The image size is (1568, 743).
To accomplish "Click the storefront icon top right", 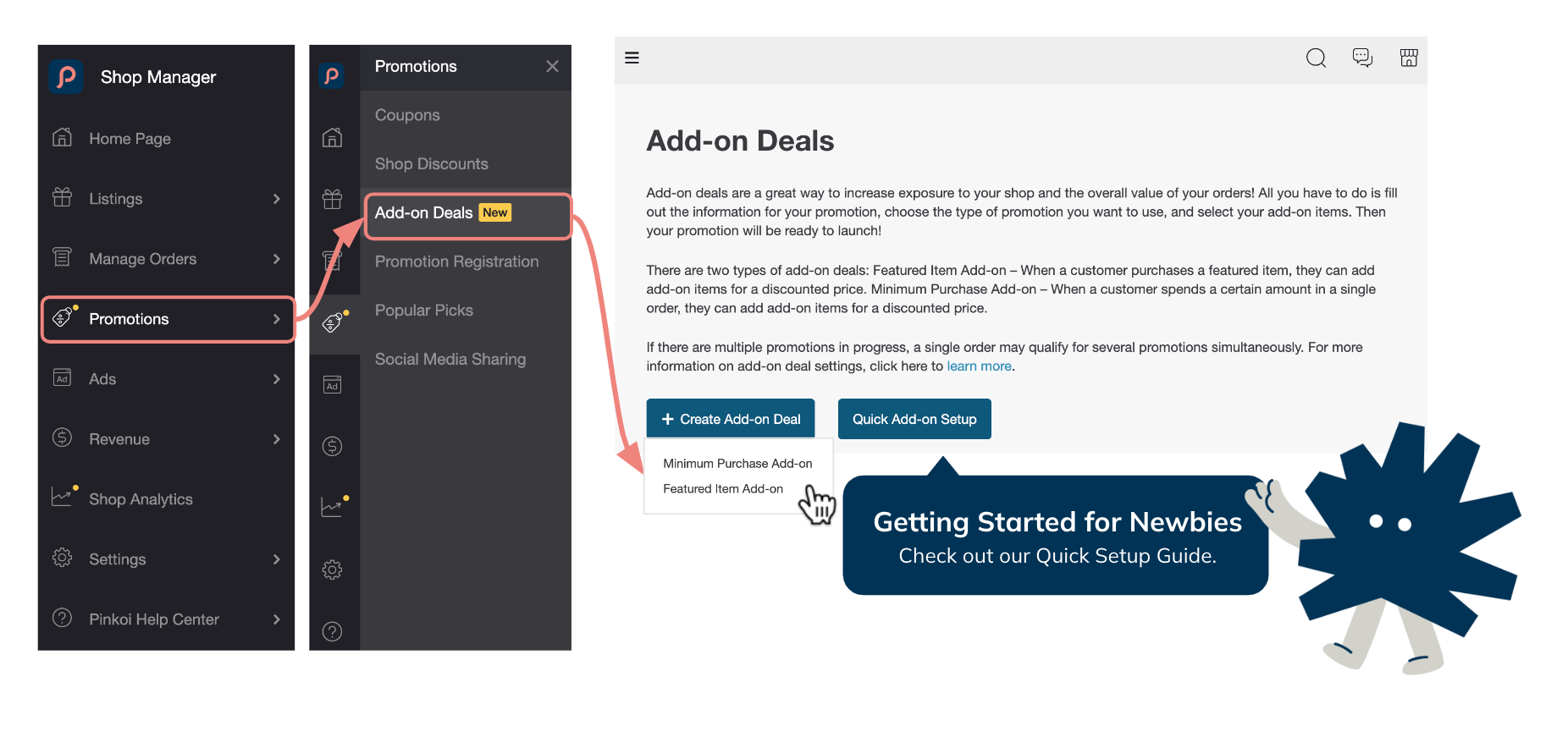I will (1408, 58).
